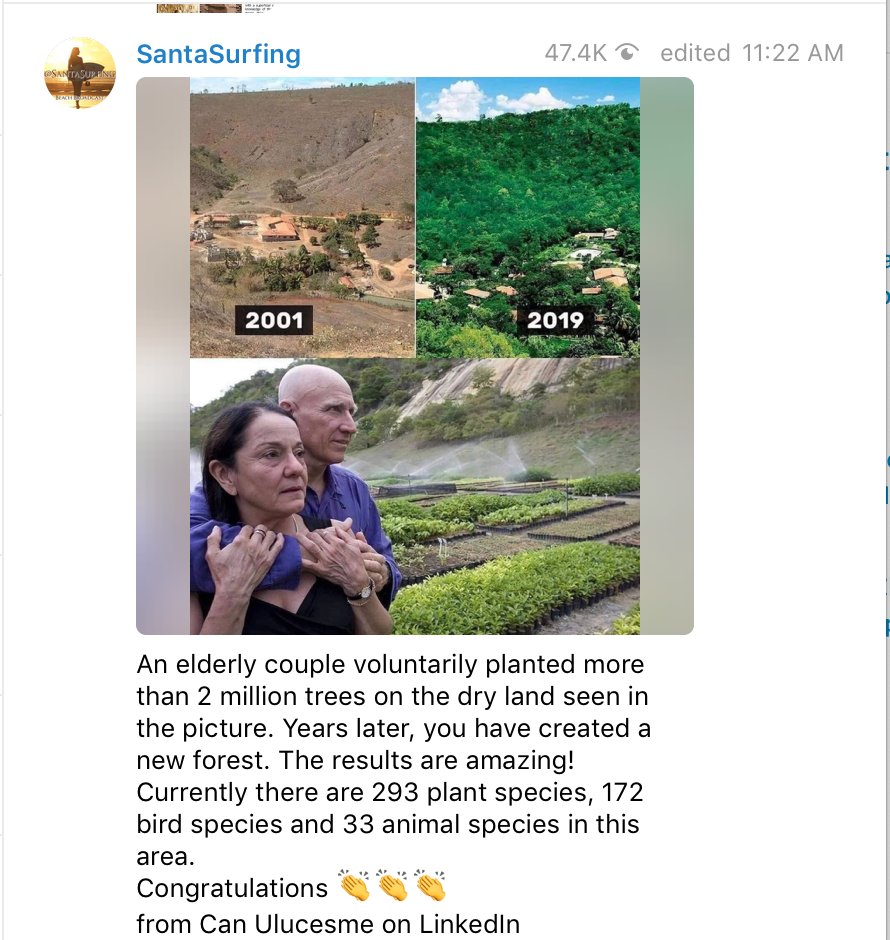The width and height of the screenshot is (890, 940).
Task: Click the last clapping hands emoji
Action: 430,887
